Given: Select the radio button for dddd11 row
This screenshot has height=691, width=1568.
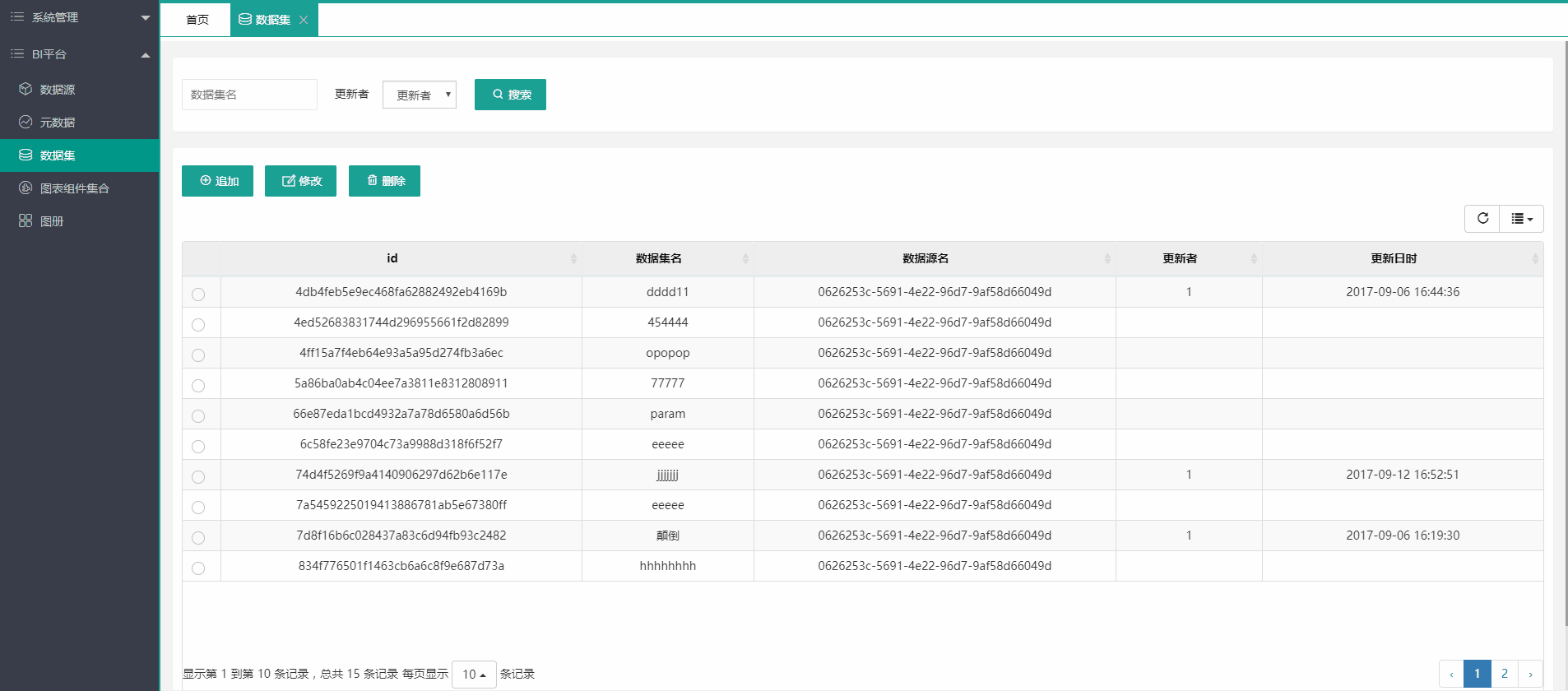Looking at the screenshot, I should tap(198, 294).
